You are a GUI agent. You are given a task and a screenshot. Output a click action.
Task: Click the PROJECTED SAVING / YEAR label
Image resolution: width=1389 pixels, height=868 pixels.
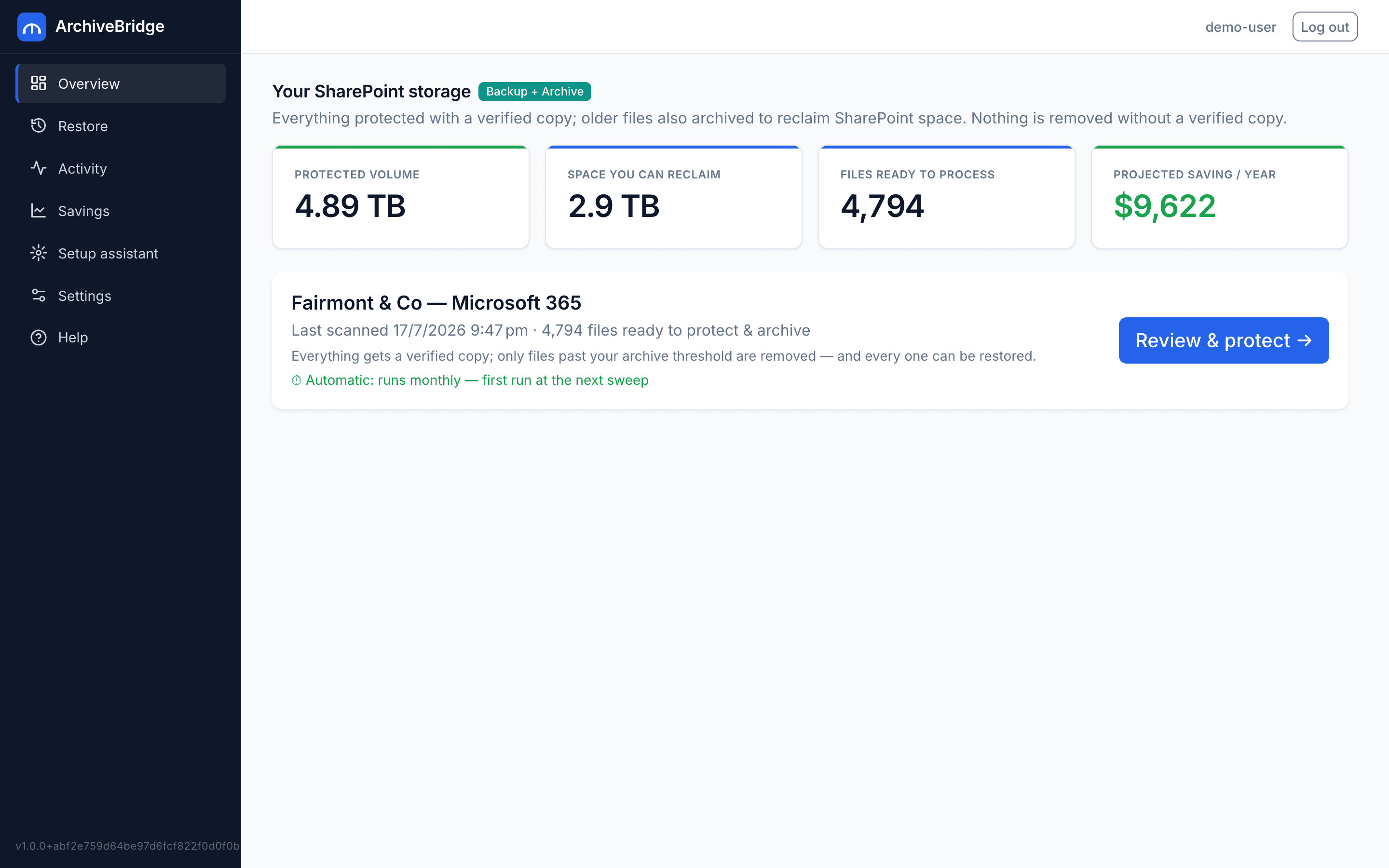(1195, 175)
